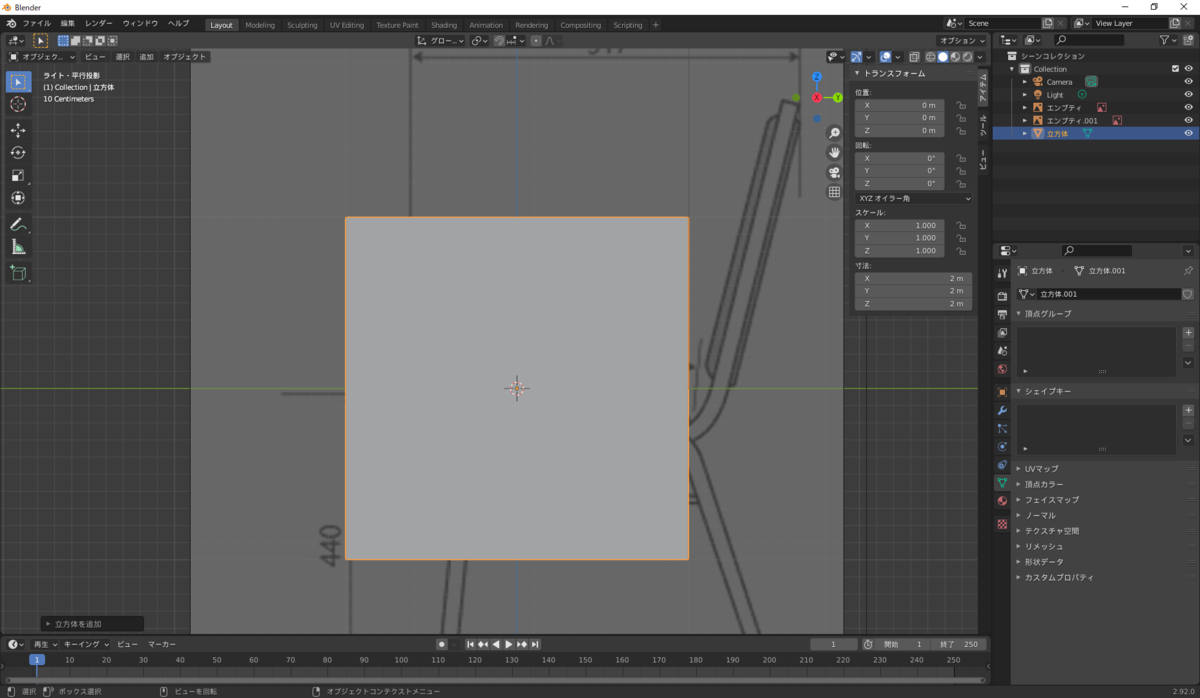Select the Transform tool
This screenshot has width=1200, height=698.
click(18, 198)
